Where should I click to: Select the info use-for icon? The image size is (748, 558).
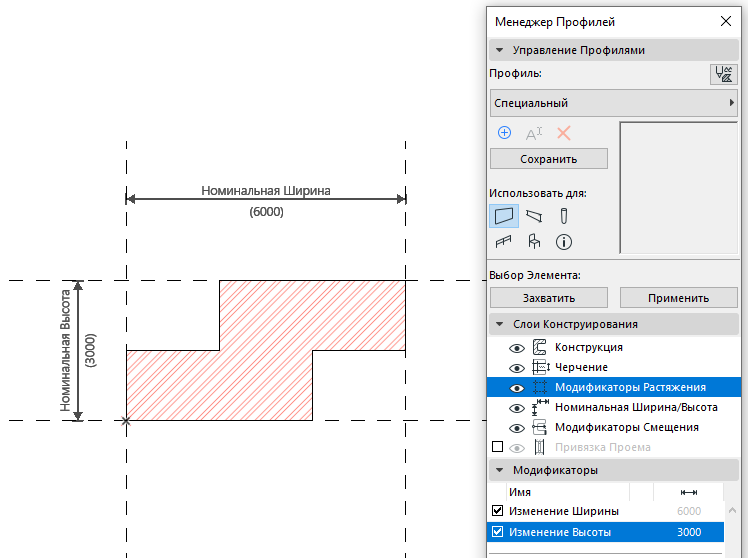pyautogui.click(x=564, y=242)
